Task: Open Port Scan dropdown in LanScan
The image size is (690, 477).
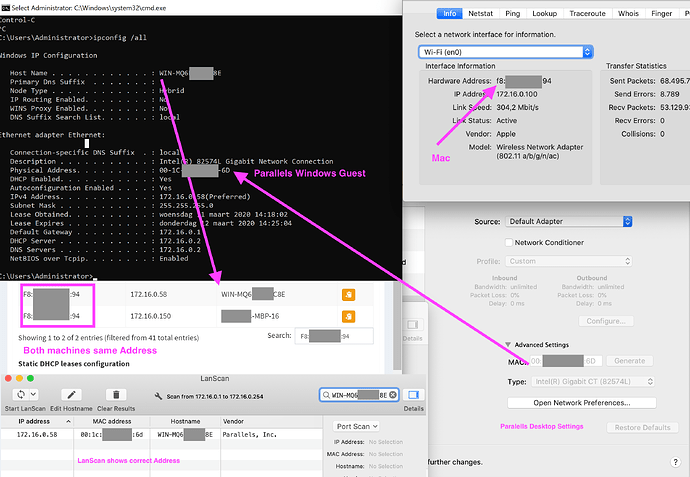Action: coord(356,426)
